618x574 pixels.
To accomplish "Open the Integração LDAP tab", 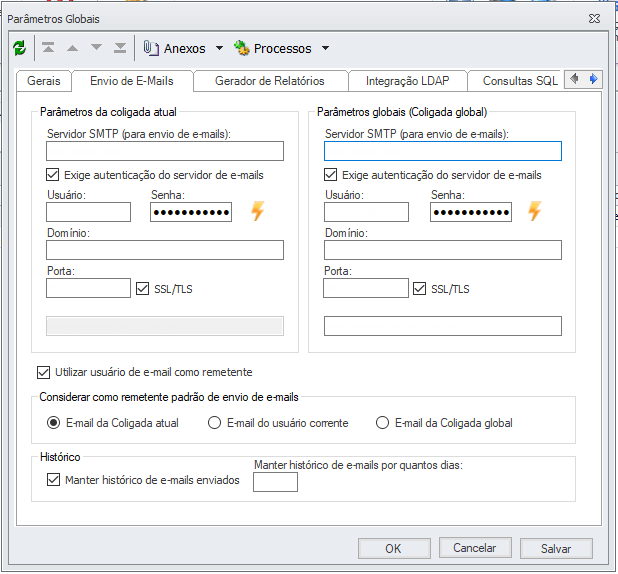I will tap(408, 81).
